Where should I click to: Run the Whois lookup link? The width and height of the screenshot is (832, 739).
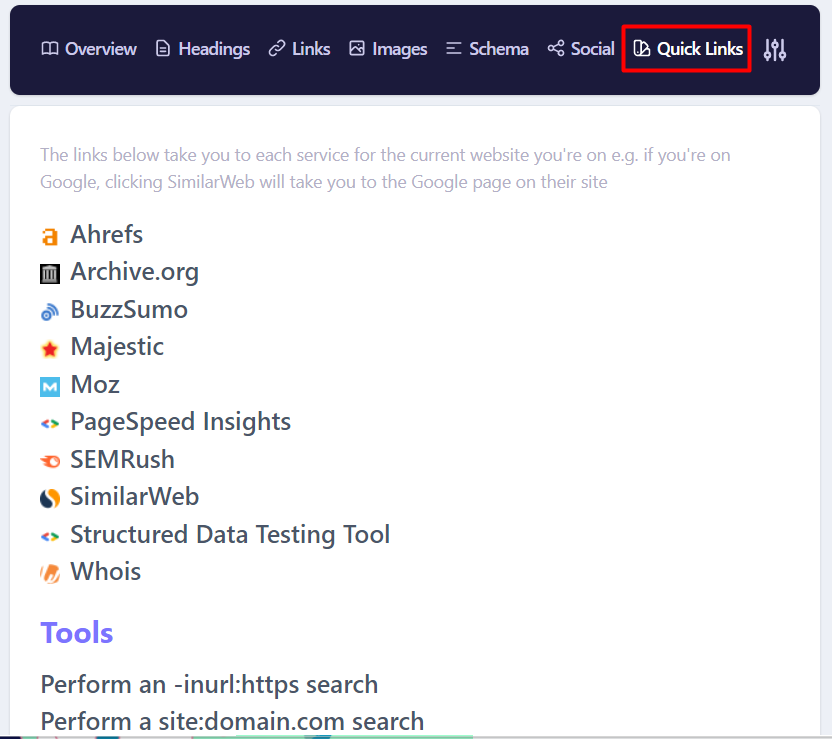pyautogui.click(x=106, y=571)
